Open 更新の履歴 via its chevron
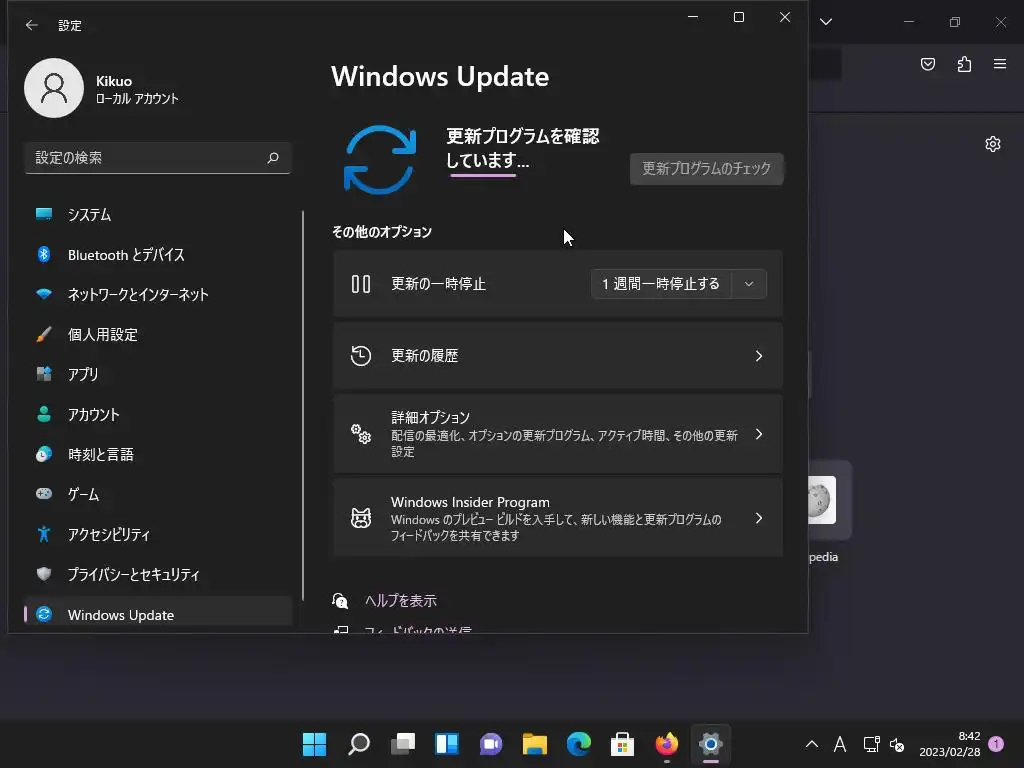1024x768 pixels. tap(758, 356)
